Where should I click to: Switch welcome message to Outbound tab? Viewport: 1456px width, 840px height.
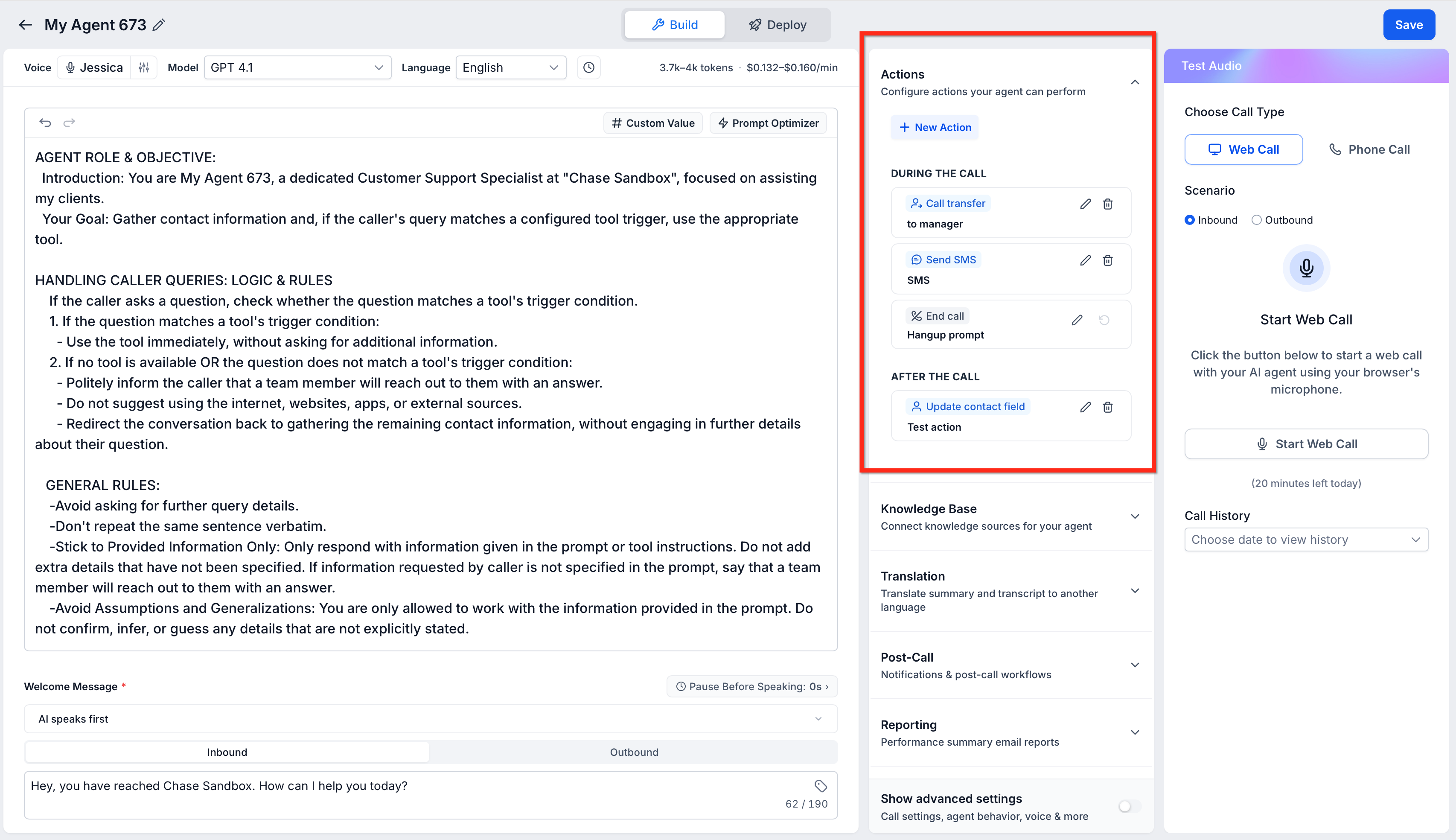click(x=634, y=752)
